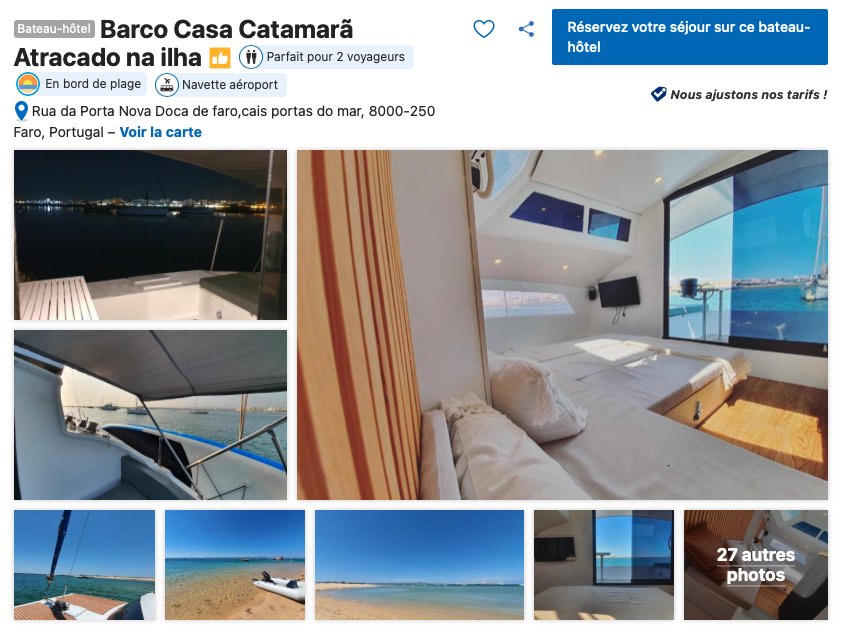Open the boat deck canopy photo
The width and height of the screenshot is (844, 635).
point(150,415)
